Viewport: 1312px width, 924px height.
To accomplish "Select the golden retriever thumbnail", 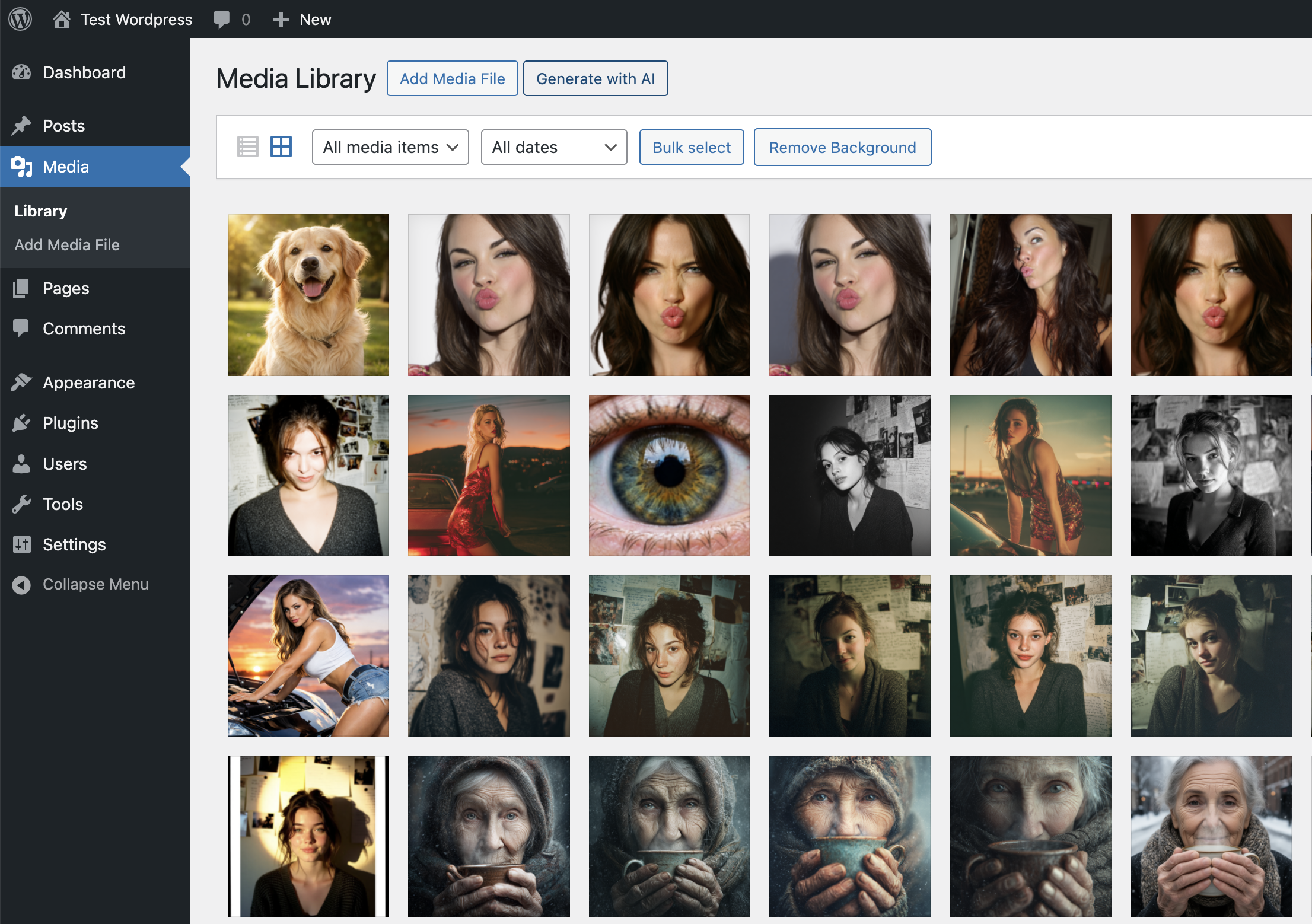I will click(x=308, y=295).
